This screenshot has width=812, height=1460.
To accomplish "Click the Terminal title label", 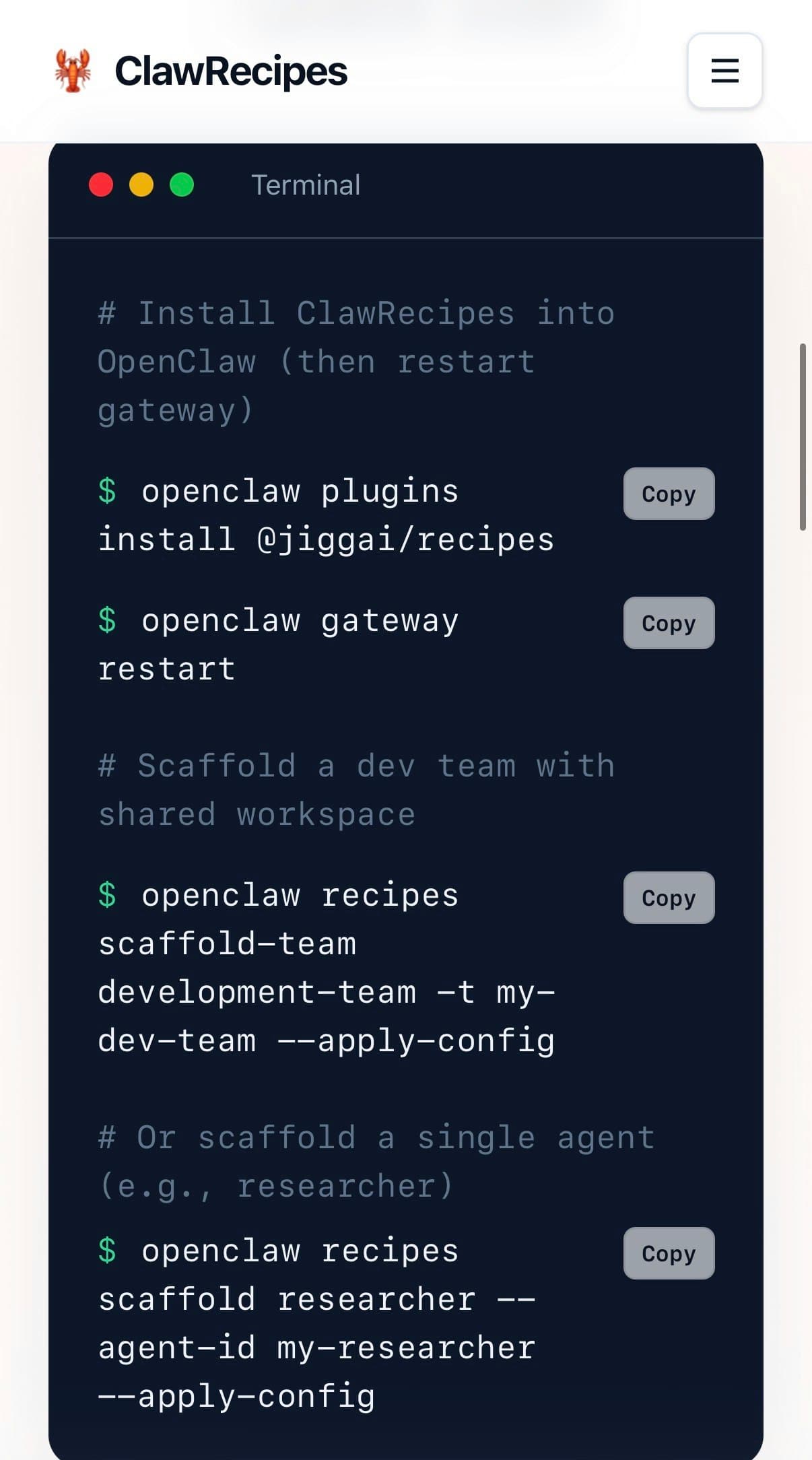I will pyautogui.click(x=306, y=185).
